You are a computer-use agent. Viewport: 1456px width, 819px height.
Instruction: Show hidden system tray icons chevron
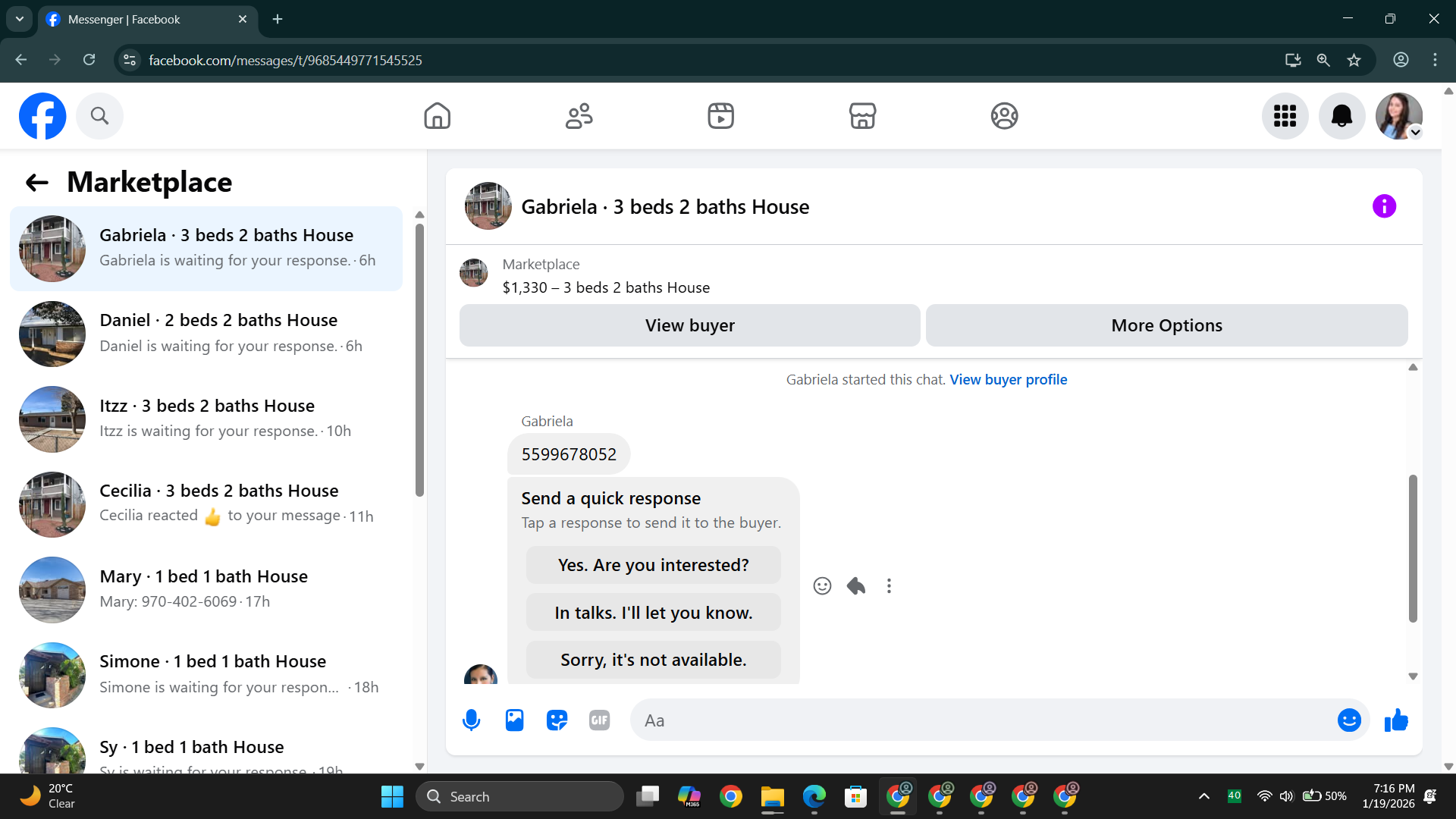(x=1203, y=796)
